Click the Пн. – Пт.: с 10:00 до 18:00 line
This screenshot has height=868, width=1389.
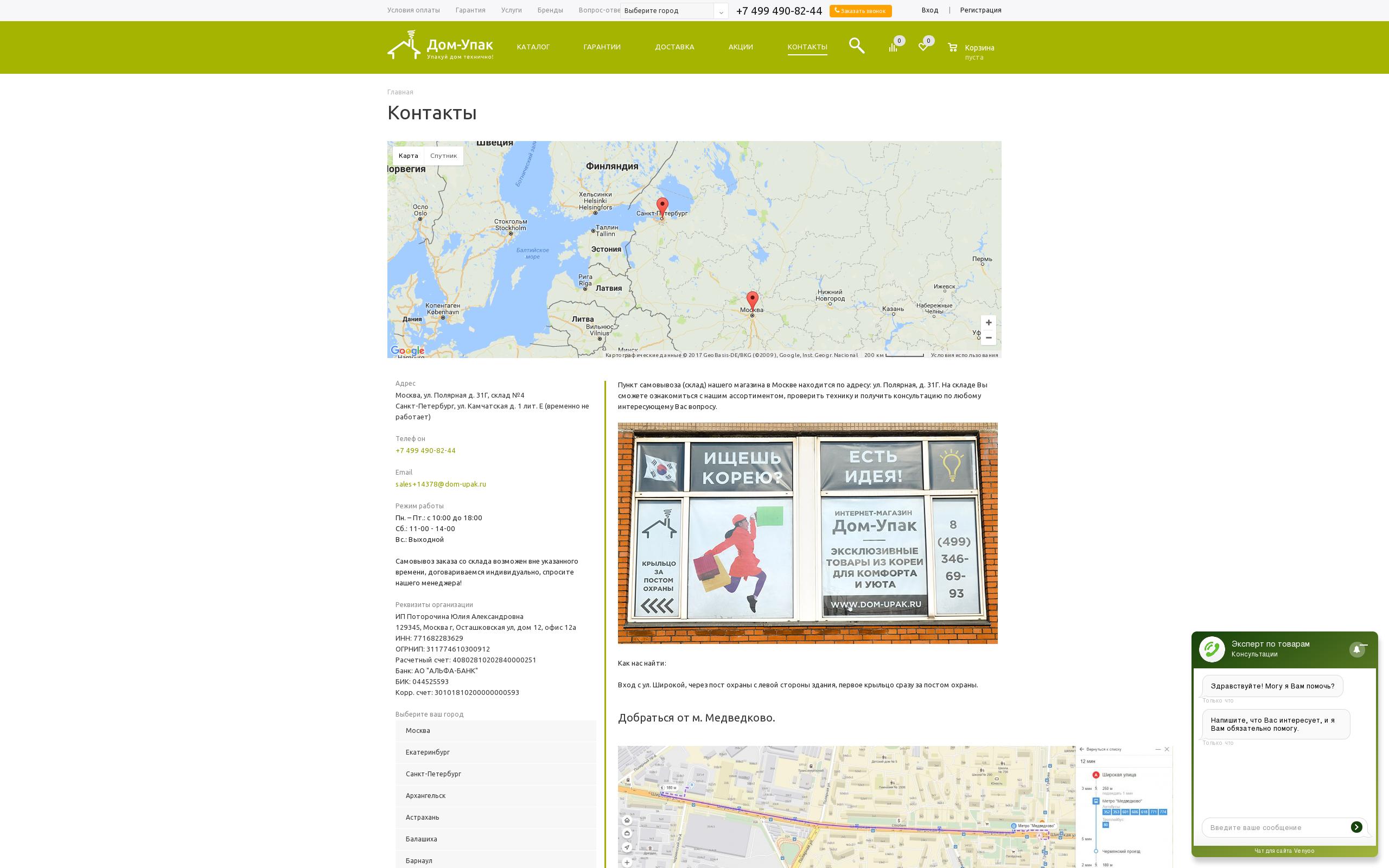click(x=438, y=518)
